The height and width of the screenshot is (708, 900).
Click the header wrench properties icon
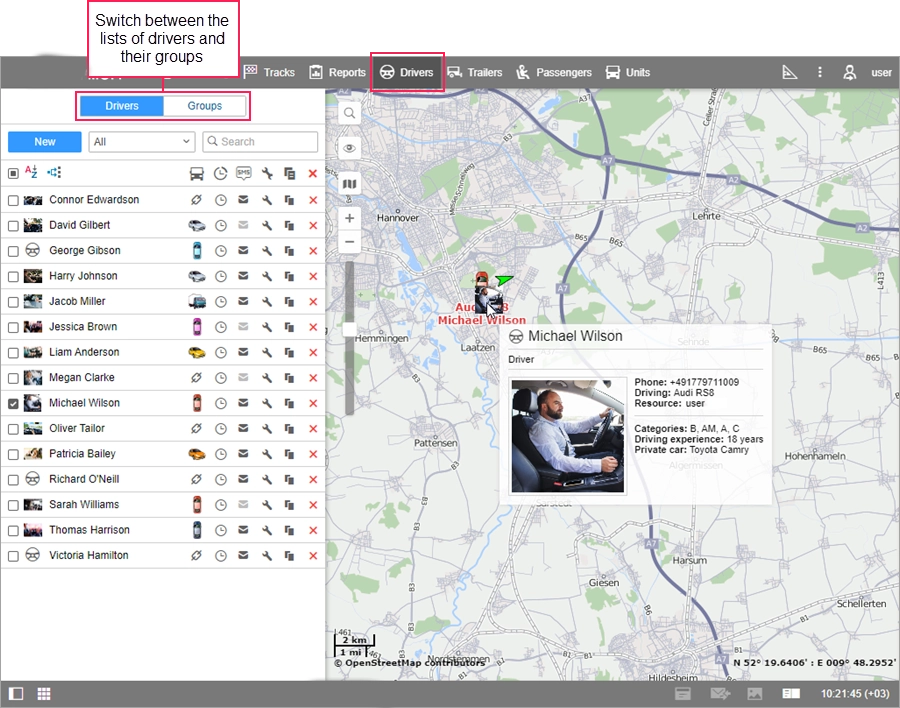click(267, 173)
